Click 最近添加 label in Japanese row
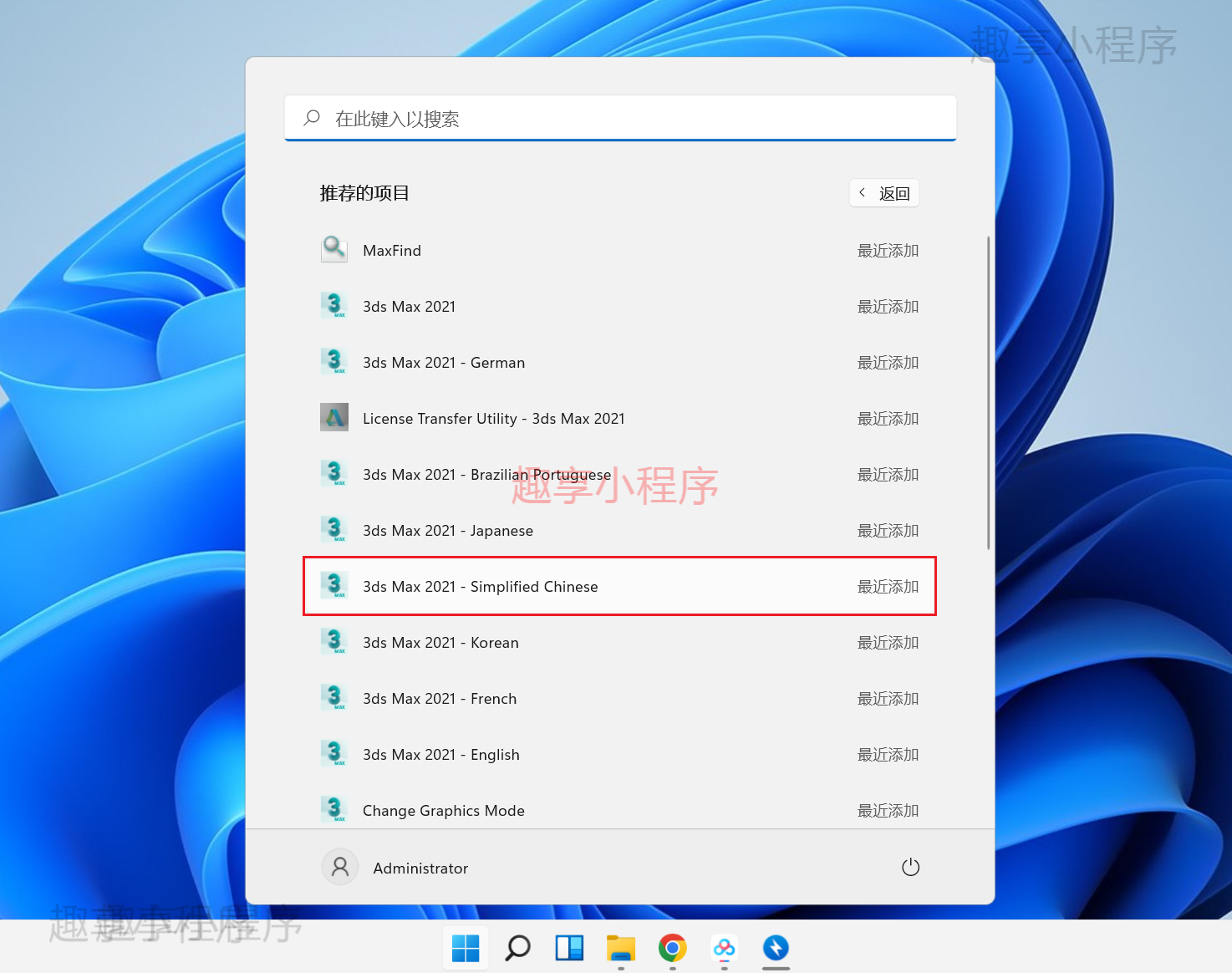Screen dimensions: 1232x973 tap(888, 530)
